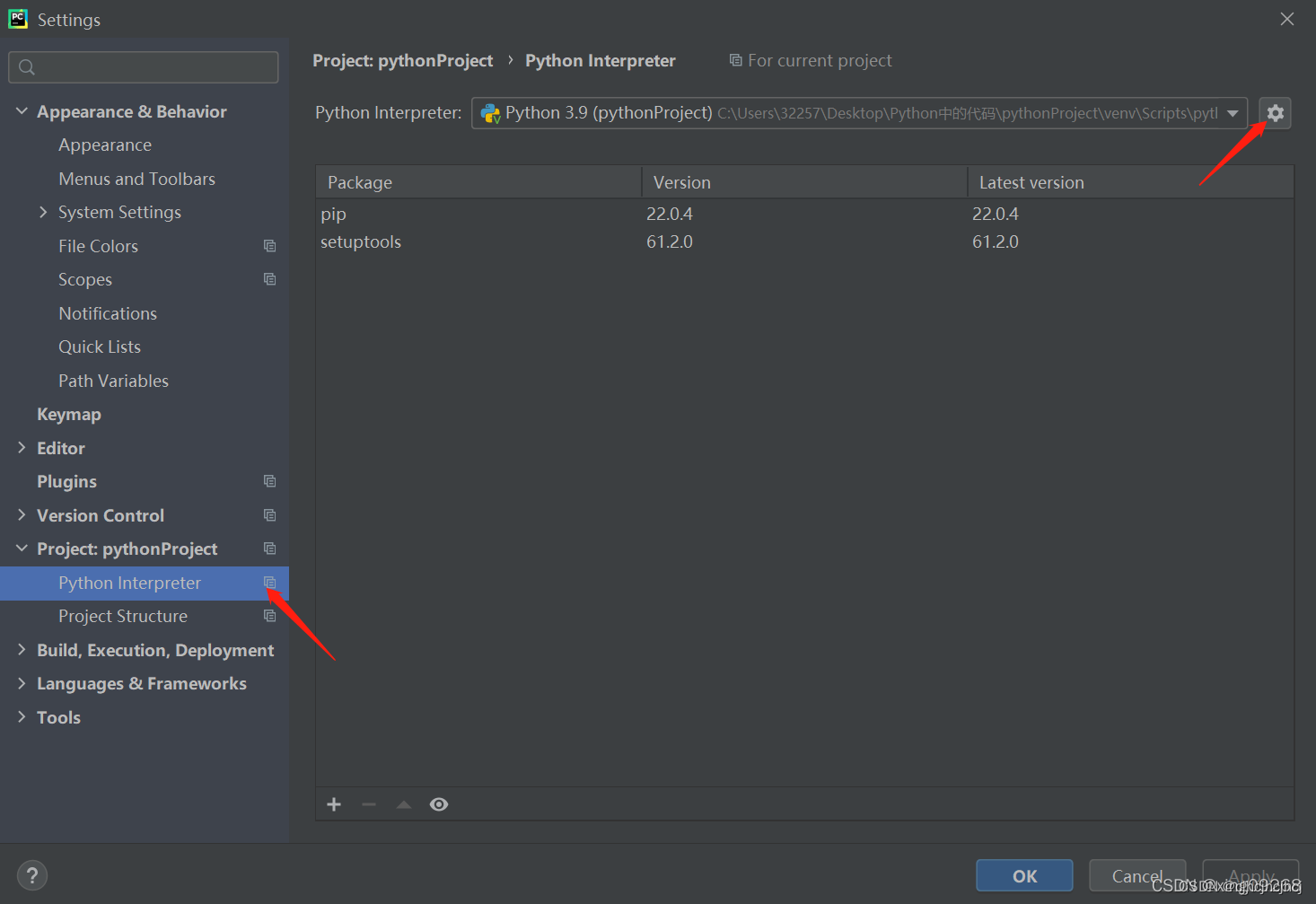
Task: Click project-level icon beside Version Control
Action: (269, 515)
